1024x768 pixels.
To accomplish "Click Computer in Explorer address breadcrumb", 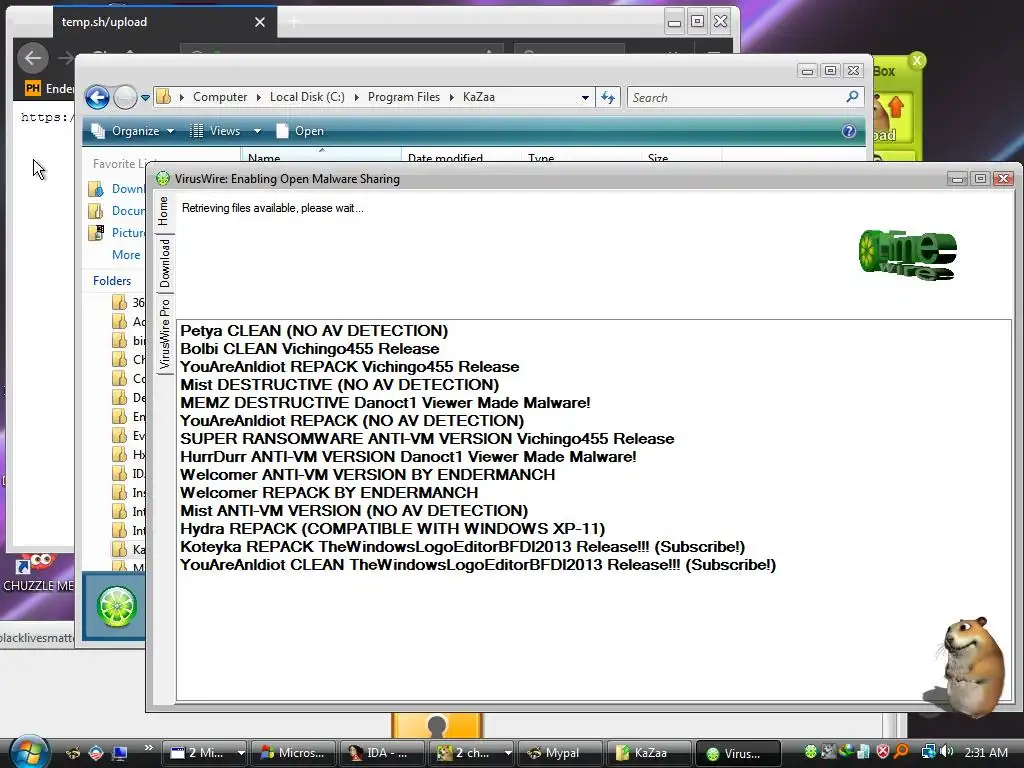I will [x=219, y=97].
